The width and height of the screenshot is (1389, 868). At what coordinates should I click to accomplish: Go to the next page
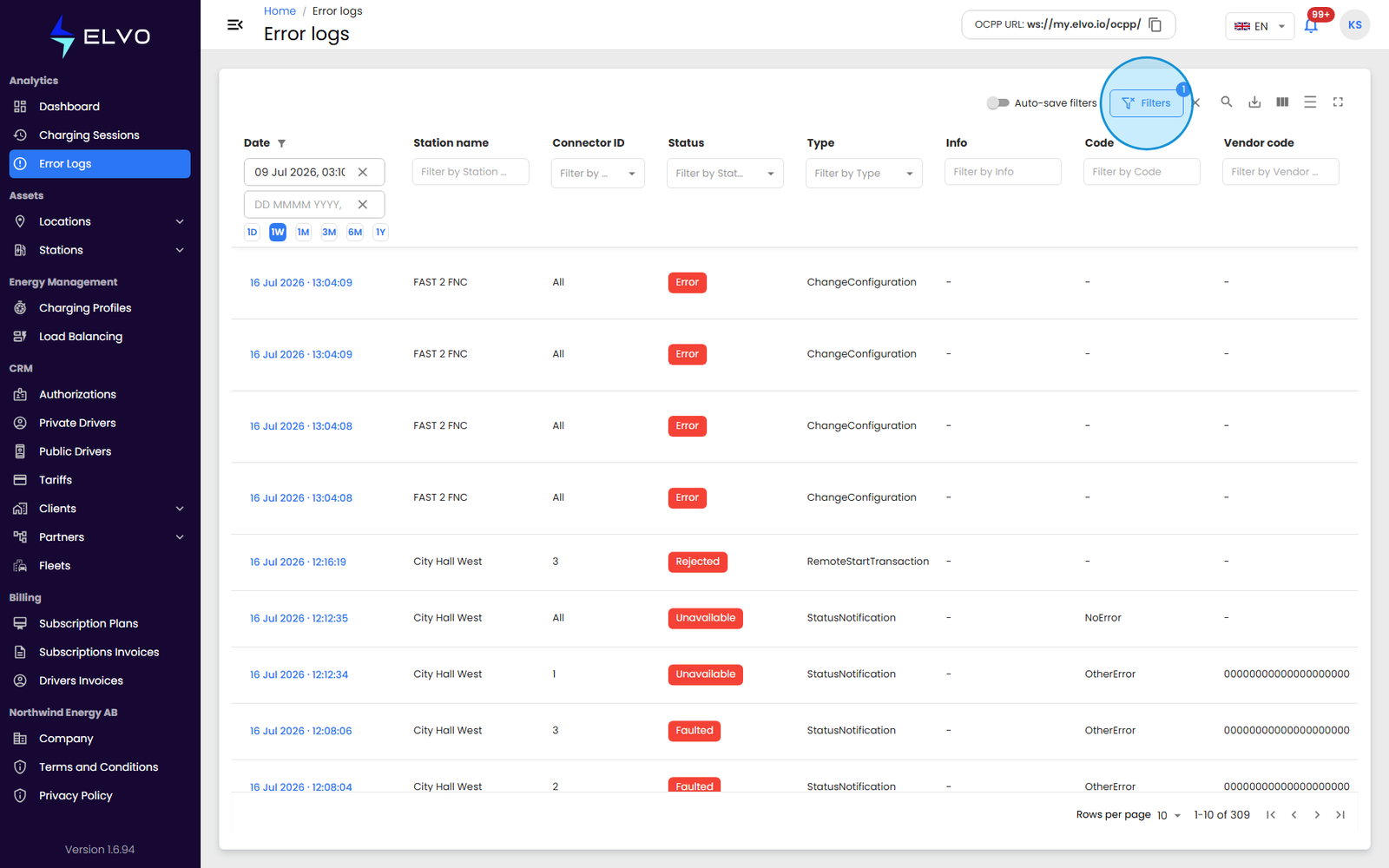click(x=1317, y=814)
